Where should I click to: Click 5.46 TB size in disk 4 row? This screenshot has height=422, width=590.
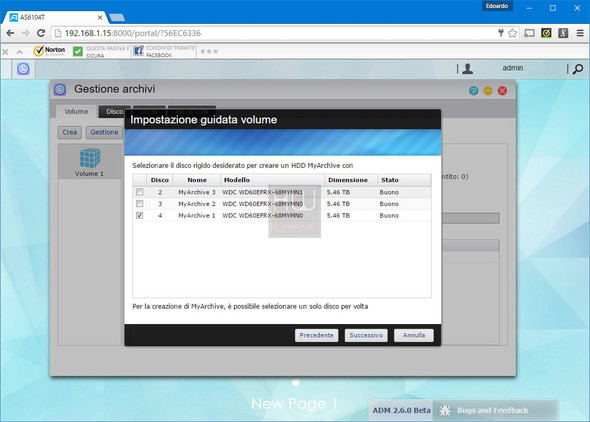click(x=338, y=216)
